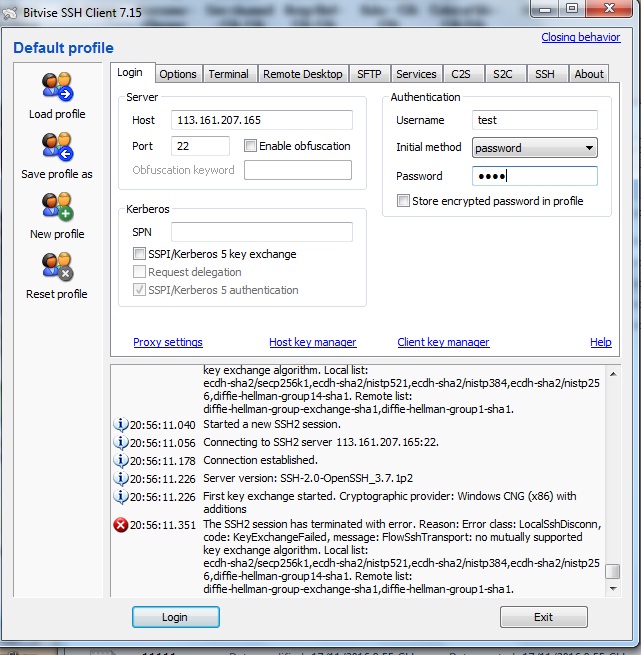Click the New profile label
This screenshot has height=655, width=641.
(57, 234)
